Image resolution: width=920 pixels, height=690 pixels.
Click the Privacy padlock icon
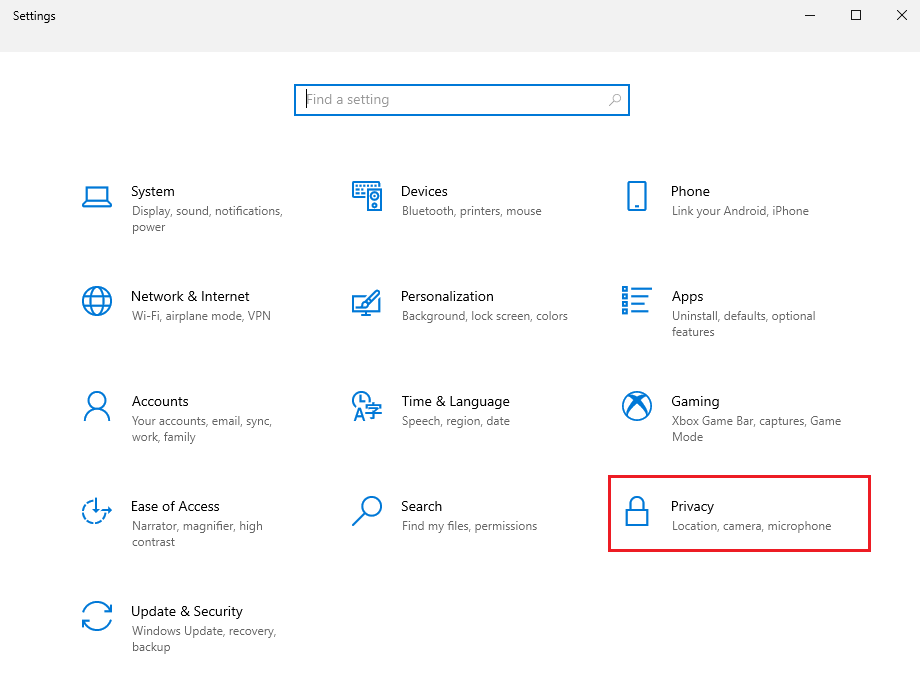click(637, 511)
